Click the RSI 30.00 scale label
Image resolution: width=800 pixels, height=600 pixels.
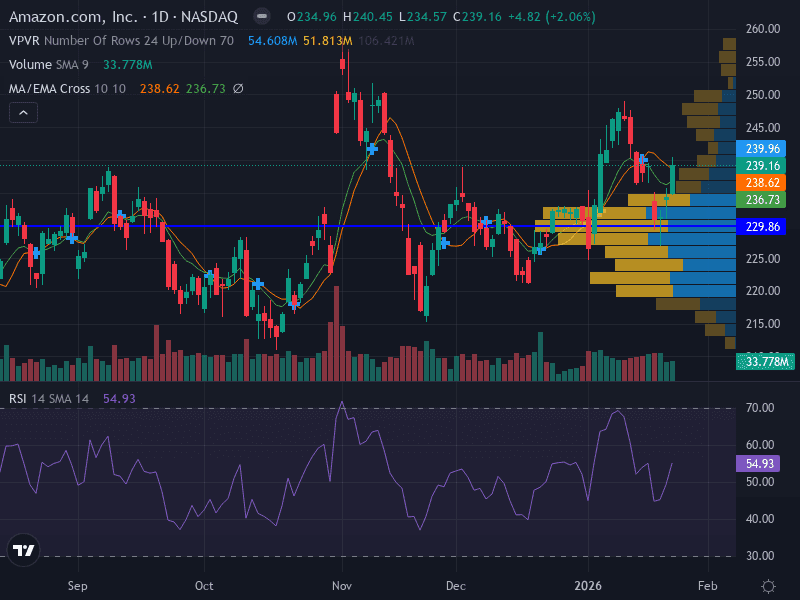click(x=760, y=556)
